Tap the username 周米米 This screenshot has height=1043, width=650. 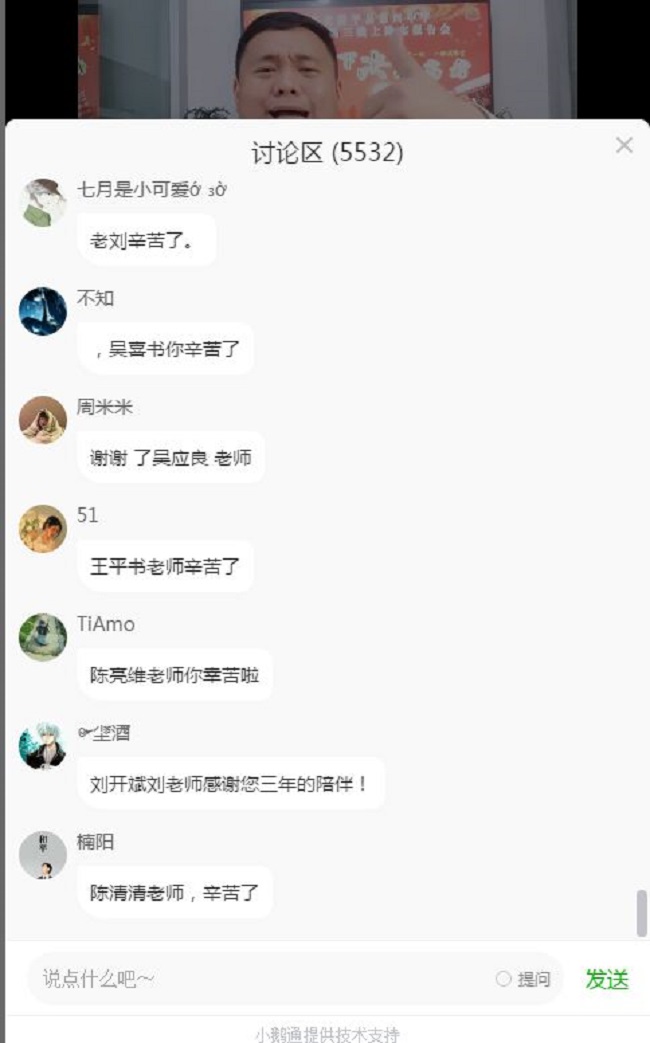click(x=104, y=406)
